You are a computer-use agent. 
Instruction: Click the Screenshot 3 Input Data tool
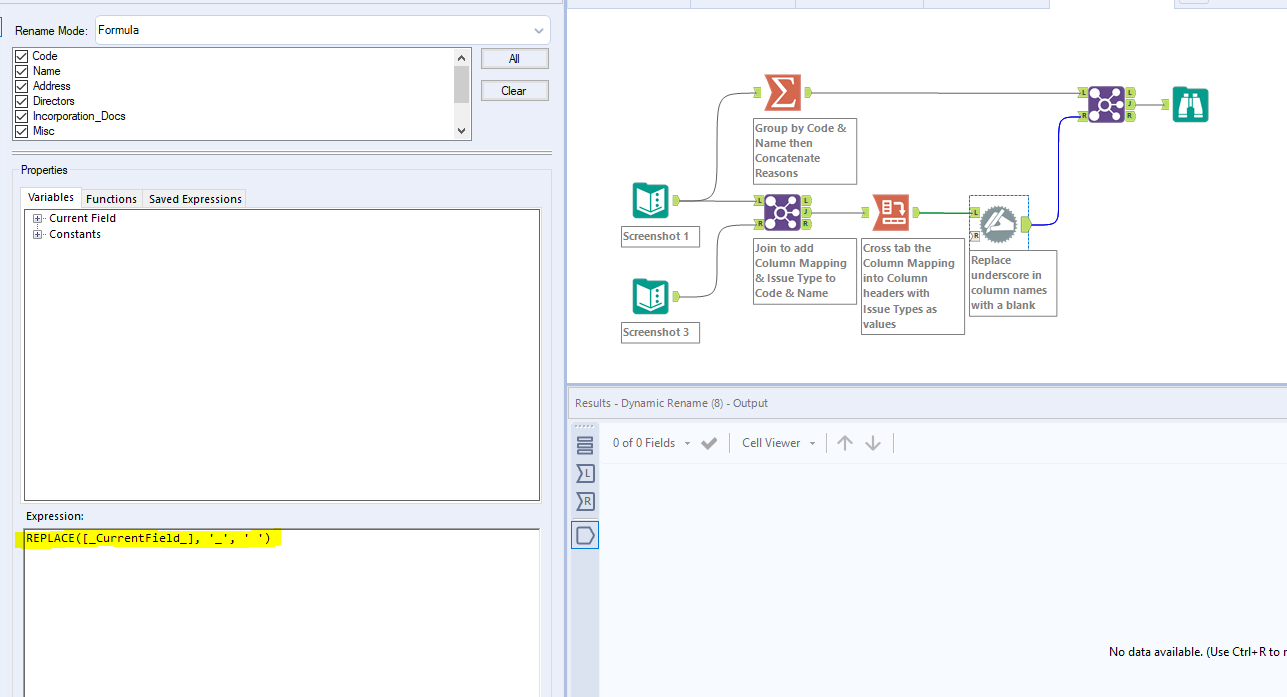tap(650, 296)
